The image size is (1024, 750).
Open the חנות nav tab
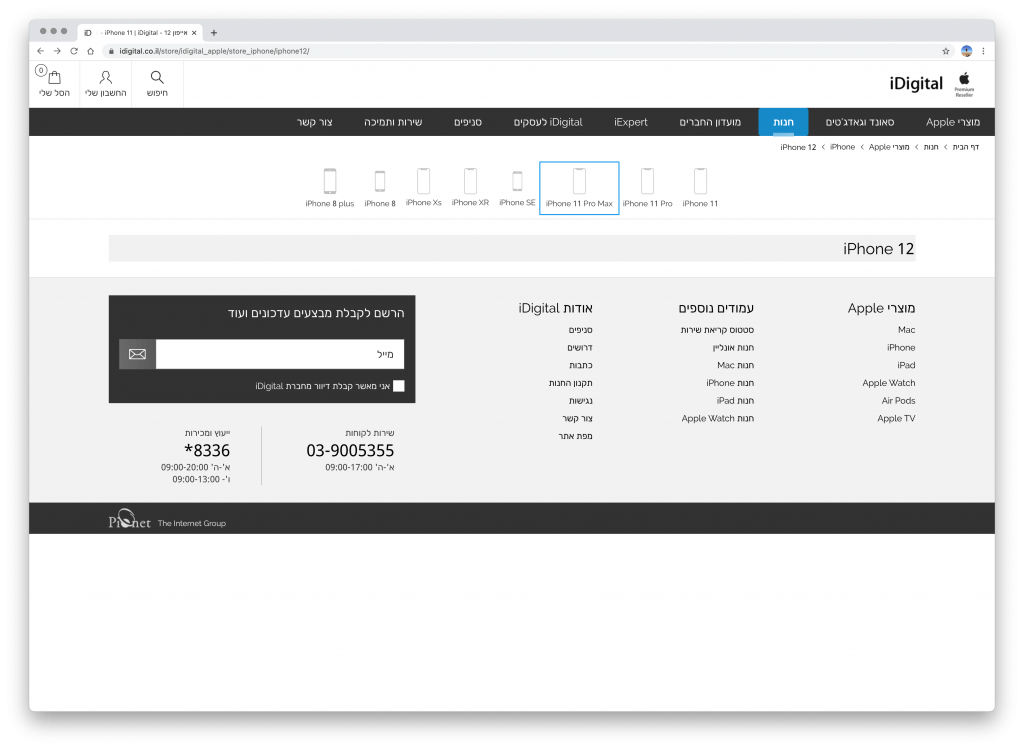pos(783,122)
